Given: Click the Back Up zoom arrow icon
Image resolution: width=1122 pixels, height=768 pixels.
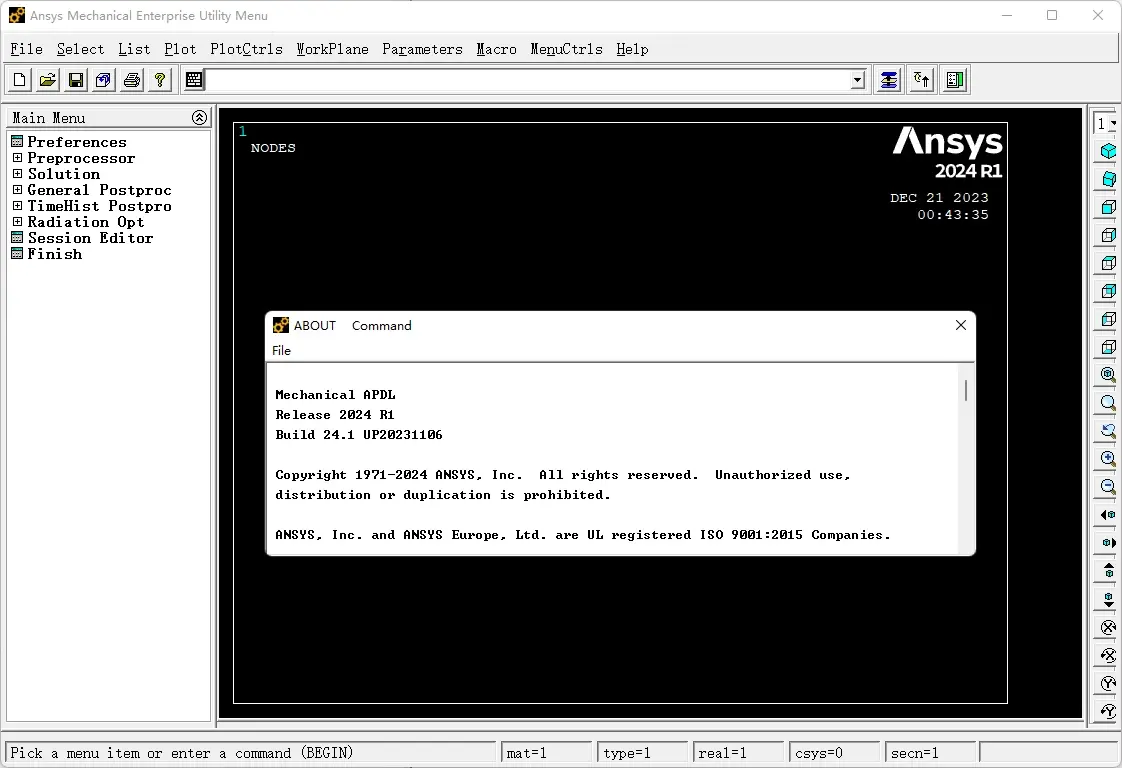Looking at the screenshot, I should click(x=1108, y=431).
